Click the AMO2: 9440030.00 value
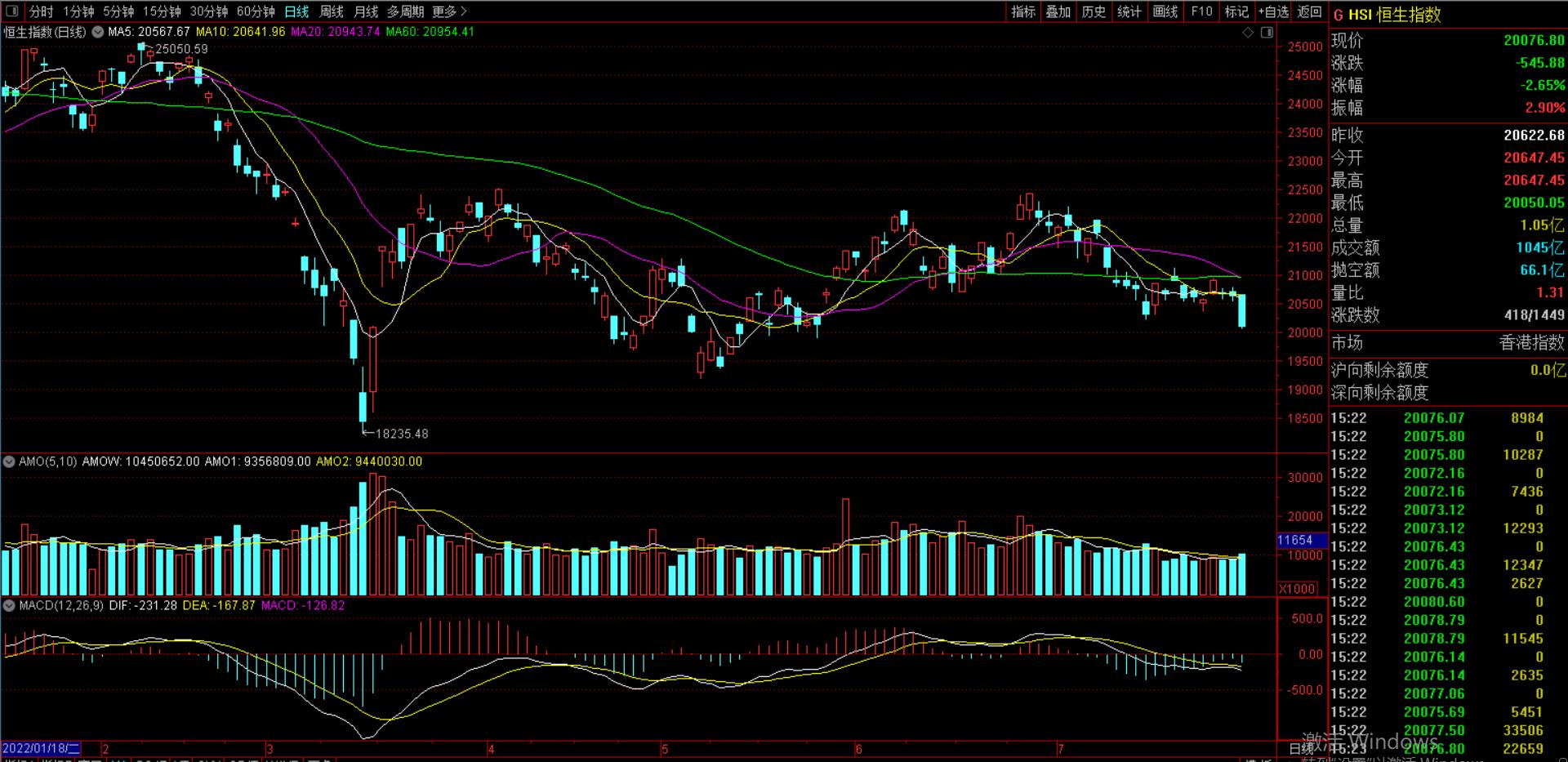Image resolution: width=1568 pixels, height=762 pixels. (369, 461)
